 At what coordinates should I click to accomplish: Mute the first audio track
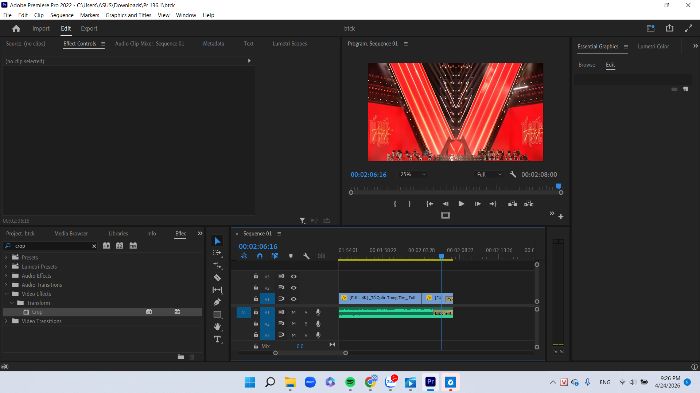coord(293,312)
